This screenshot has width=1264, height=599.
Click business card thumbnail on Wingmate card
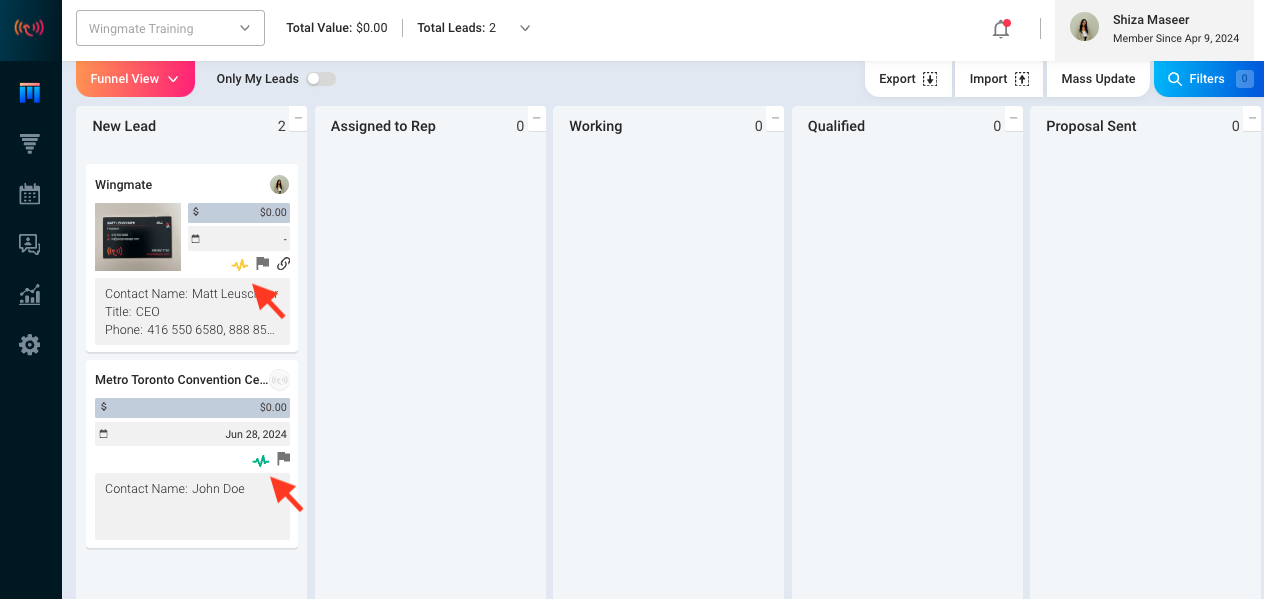click(138, 237)
